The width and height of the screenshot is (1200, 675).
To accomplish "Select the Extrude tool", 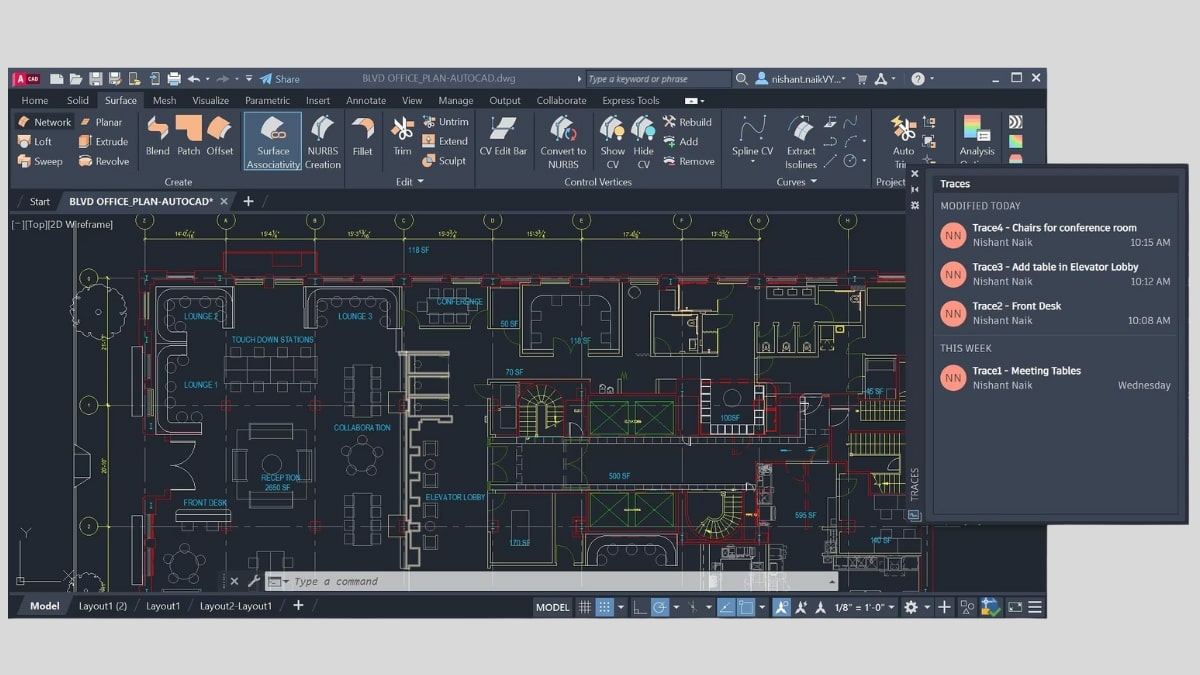I will 104,142.
